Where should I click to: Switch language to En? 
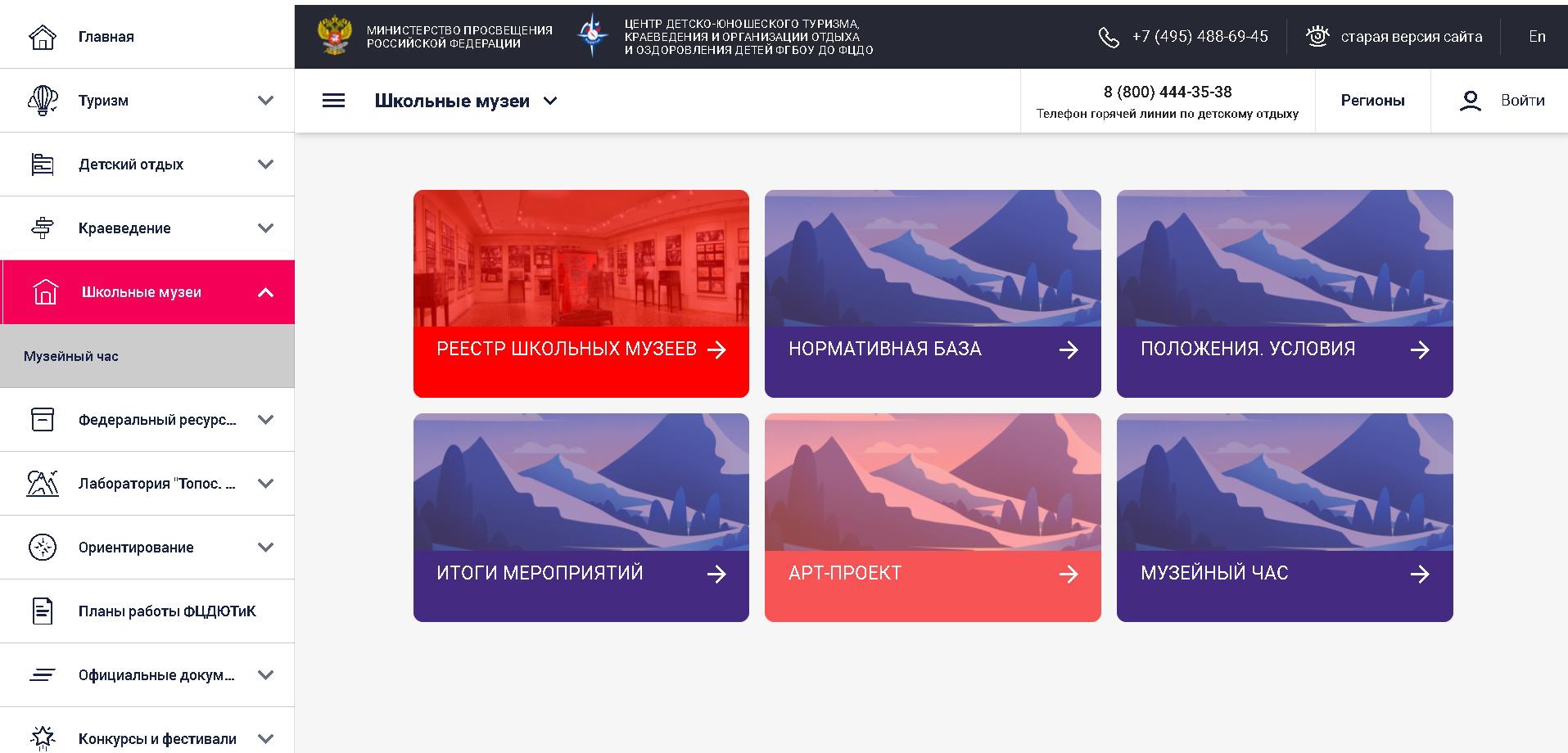coord(1537,37)
